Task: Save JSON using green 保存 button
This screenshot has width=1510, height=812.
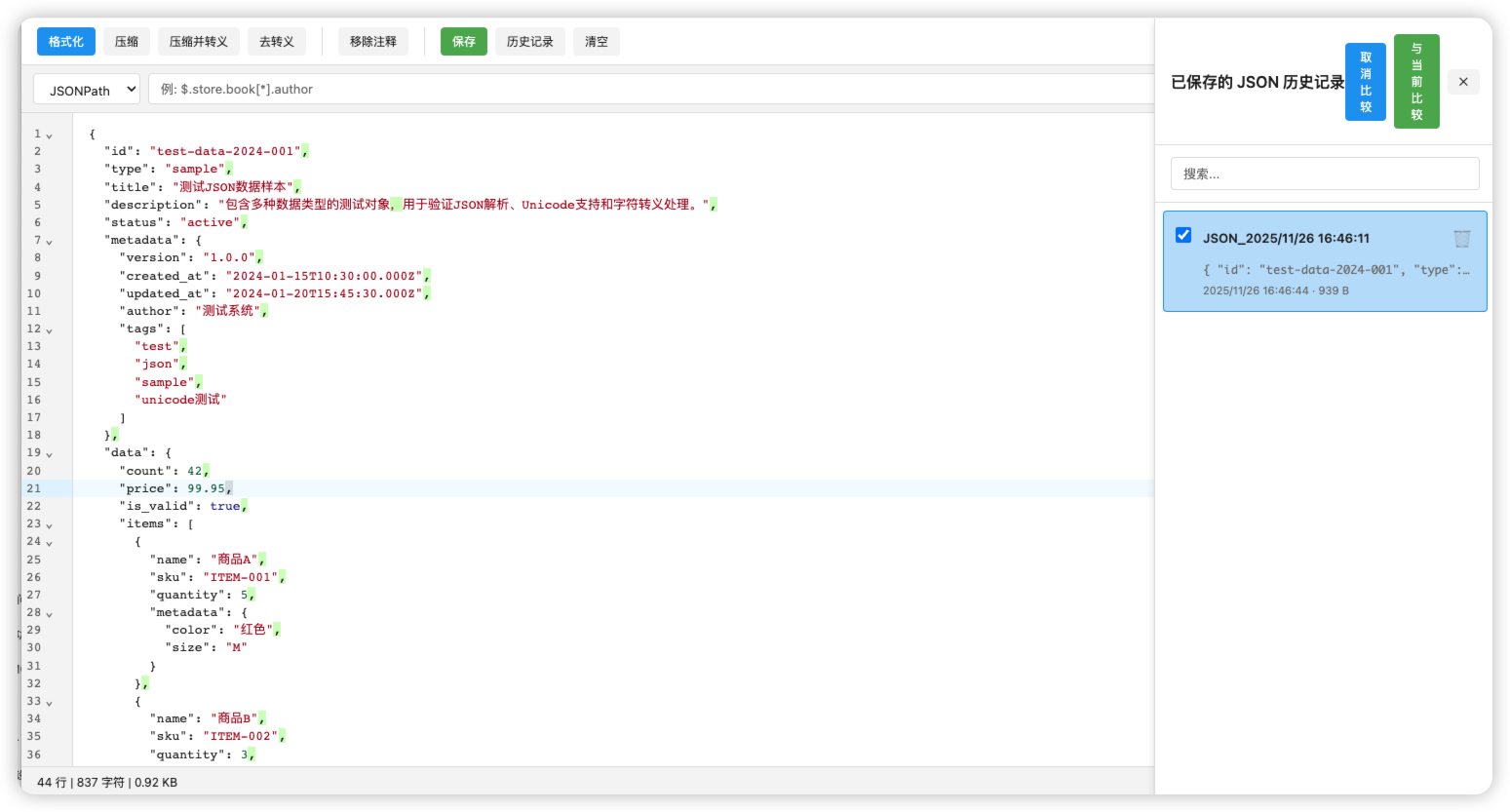Action: [x=463, y=42]
